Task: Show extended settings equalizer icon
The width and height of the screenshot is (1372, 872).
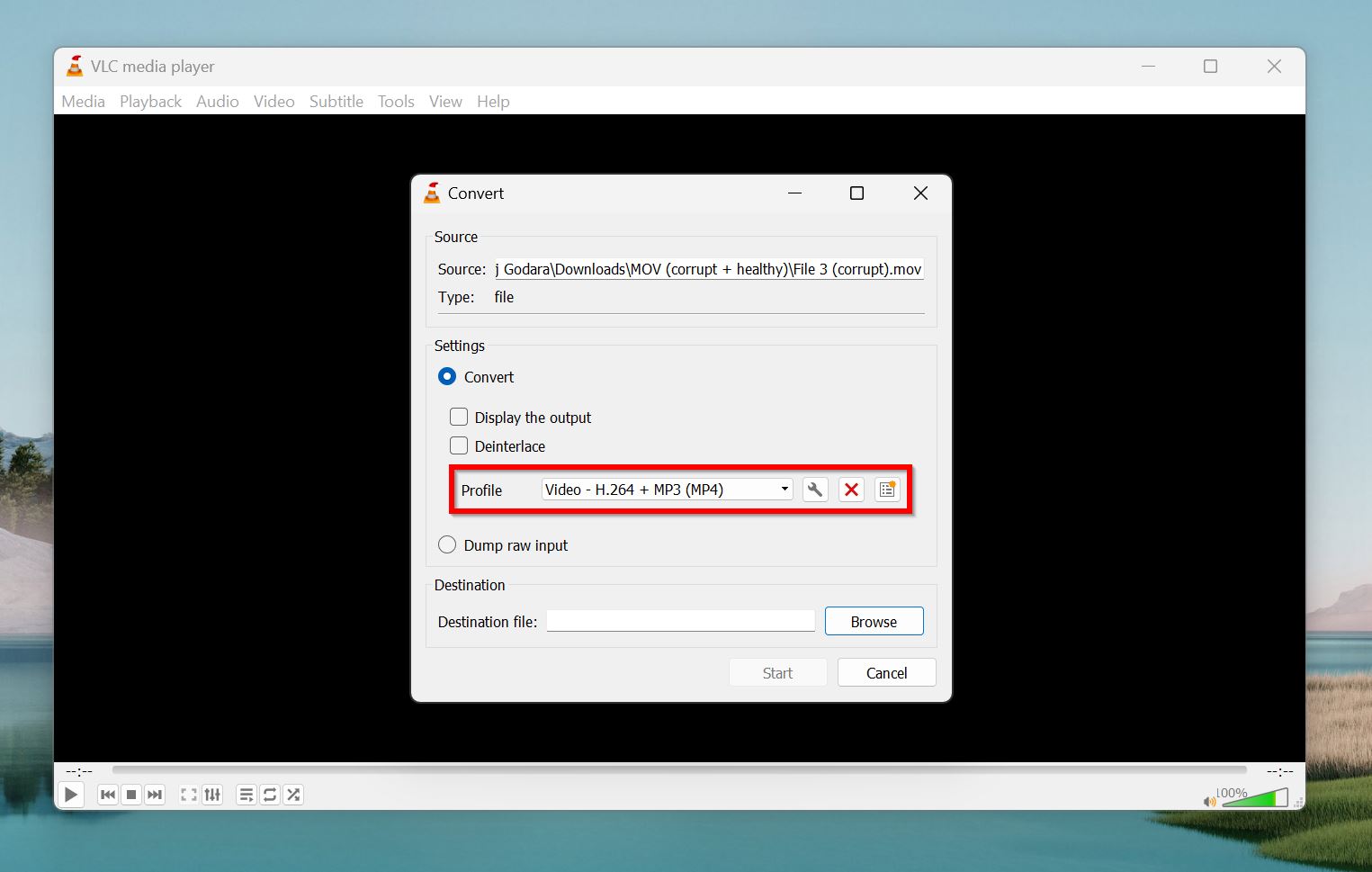Action: pos(212,795)
